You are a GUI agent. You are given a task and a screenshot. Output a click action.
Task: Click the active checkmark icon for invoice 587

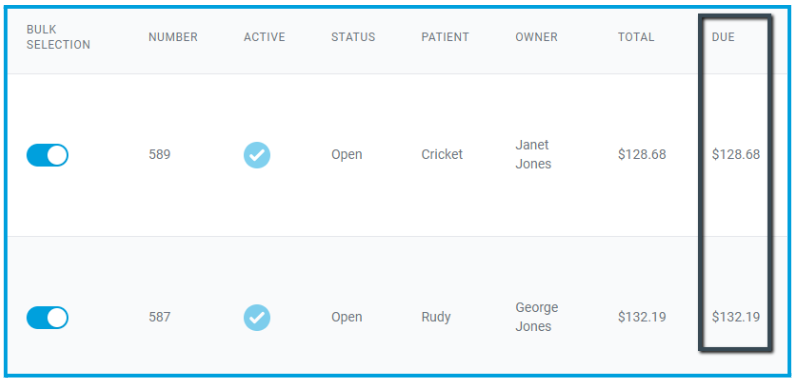point(257,317)
